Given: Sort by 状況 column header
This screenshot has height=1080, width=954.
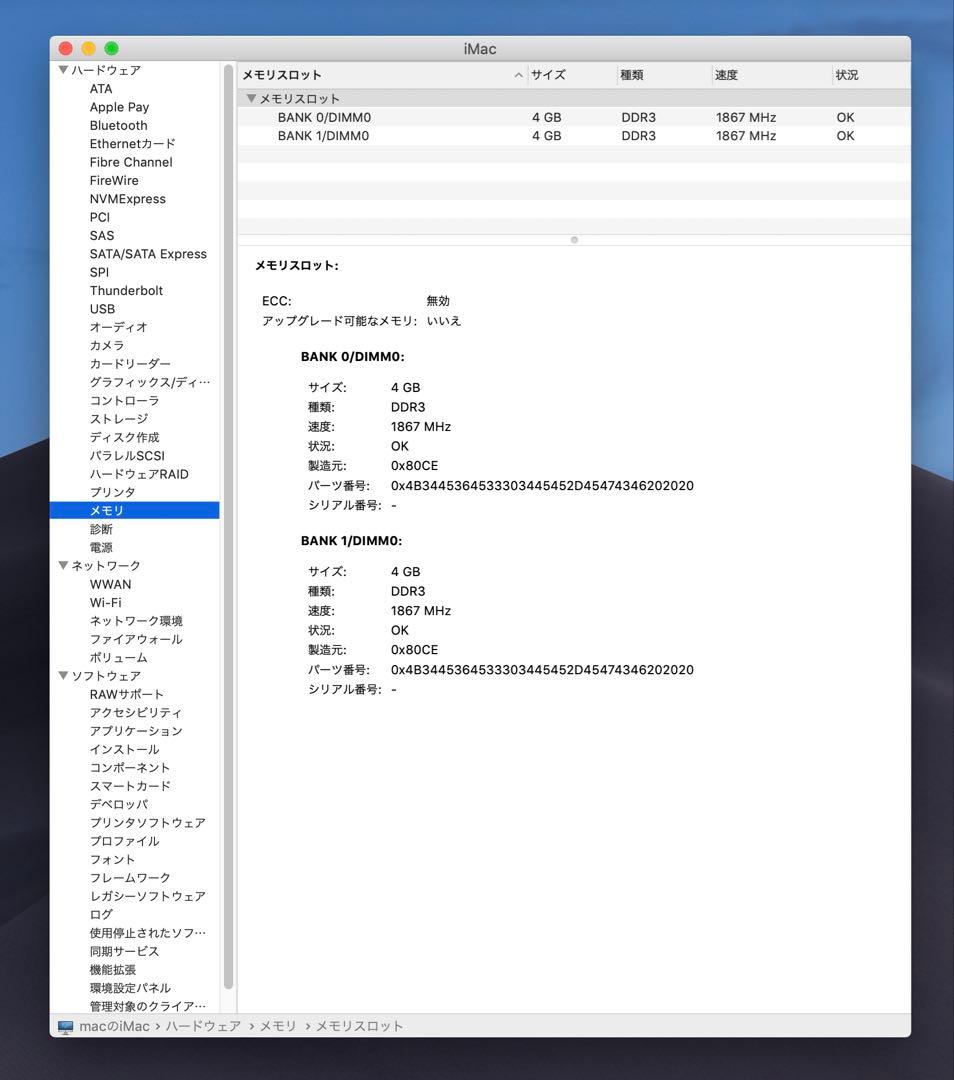Looking at the screenshot, I should [871, 75].
